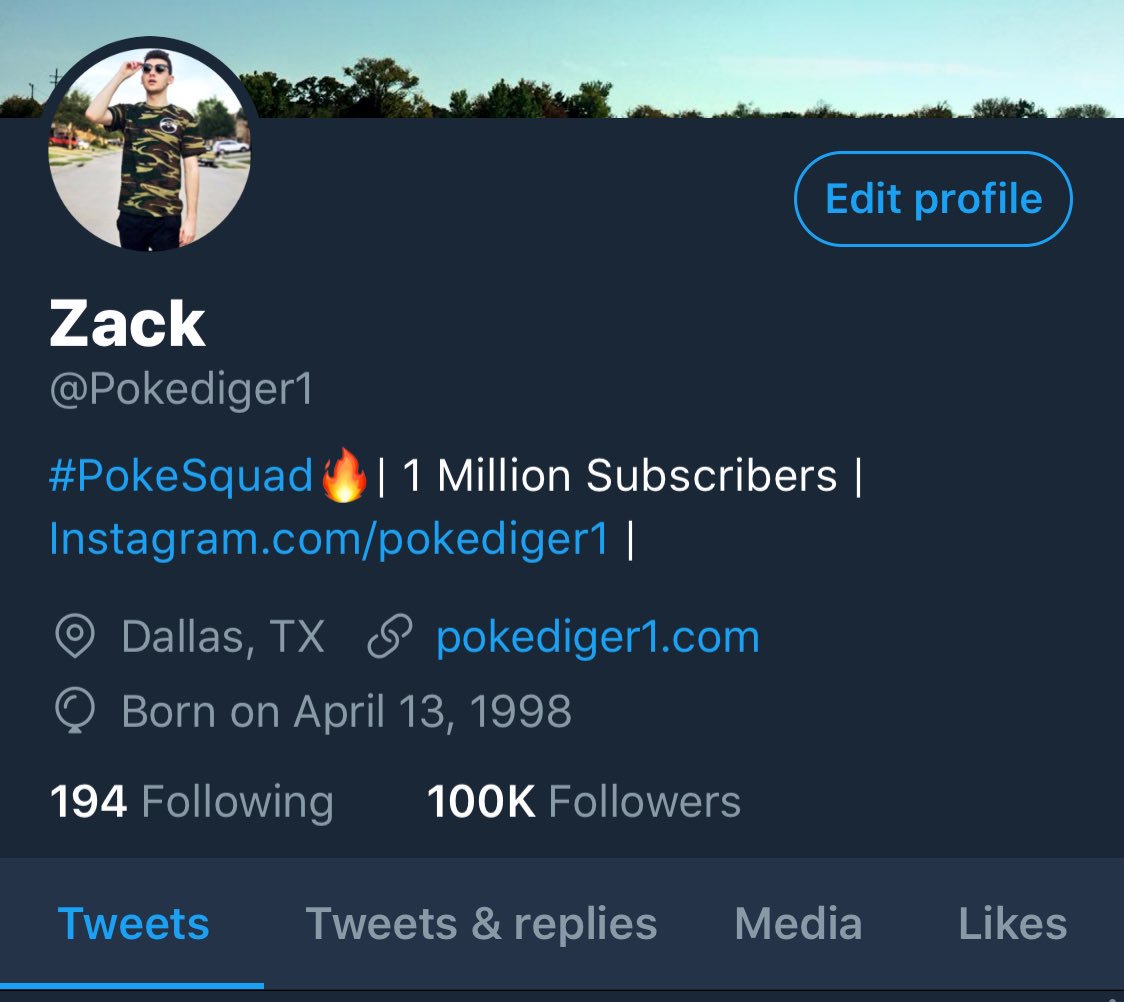Visit the pokediger1.com website link
Screen dimensions: 1124x1002
[x=598, y=636]
